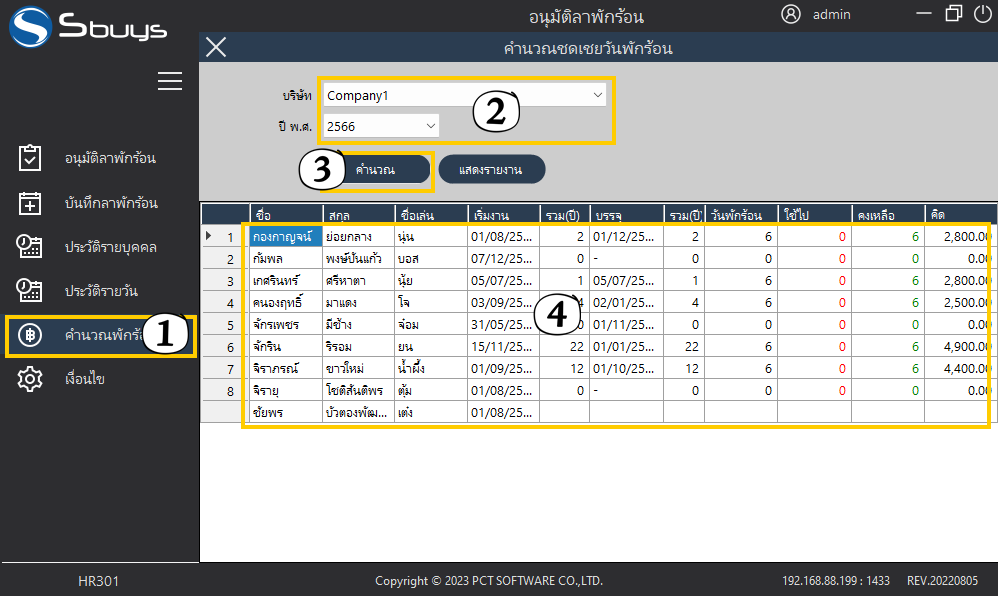Select ประวัติรายบุคคล in the sidebar
This screenshot has width=998, height=596.
110,247
